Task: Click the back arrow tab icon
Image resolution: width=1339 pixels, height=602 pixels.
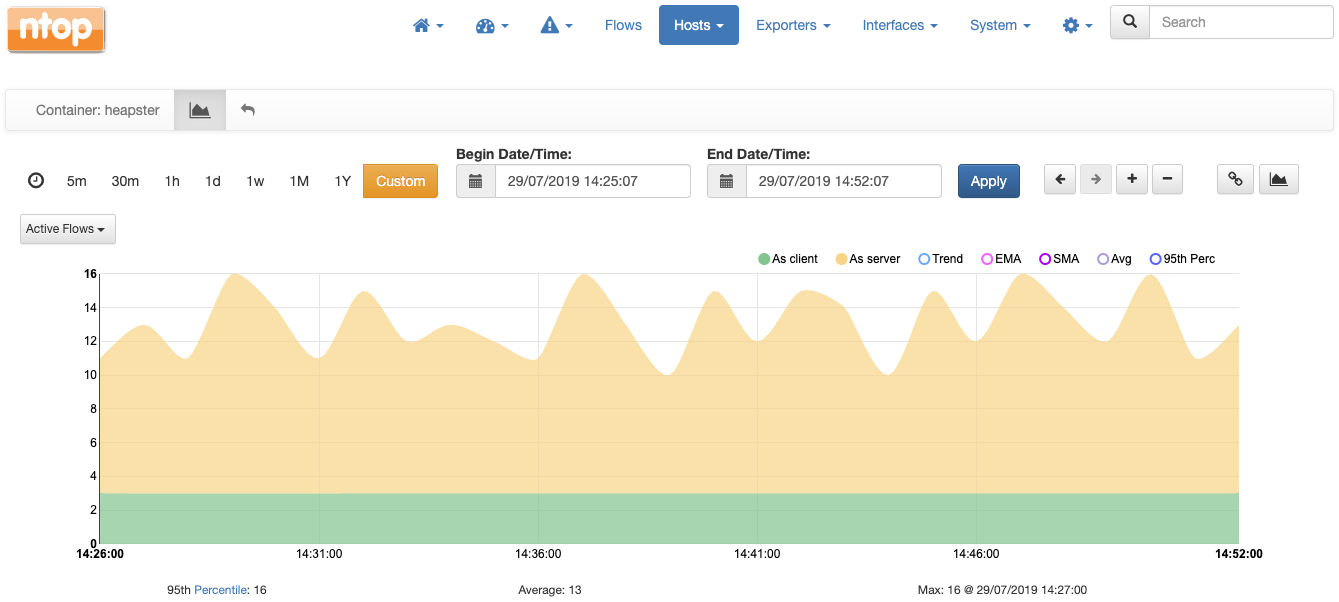Action: pyautogui.click(x=248, y=110)
